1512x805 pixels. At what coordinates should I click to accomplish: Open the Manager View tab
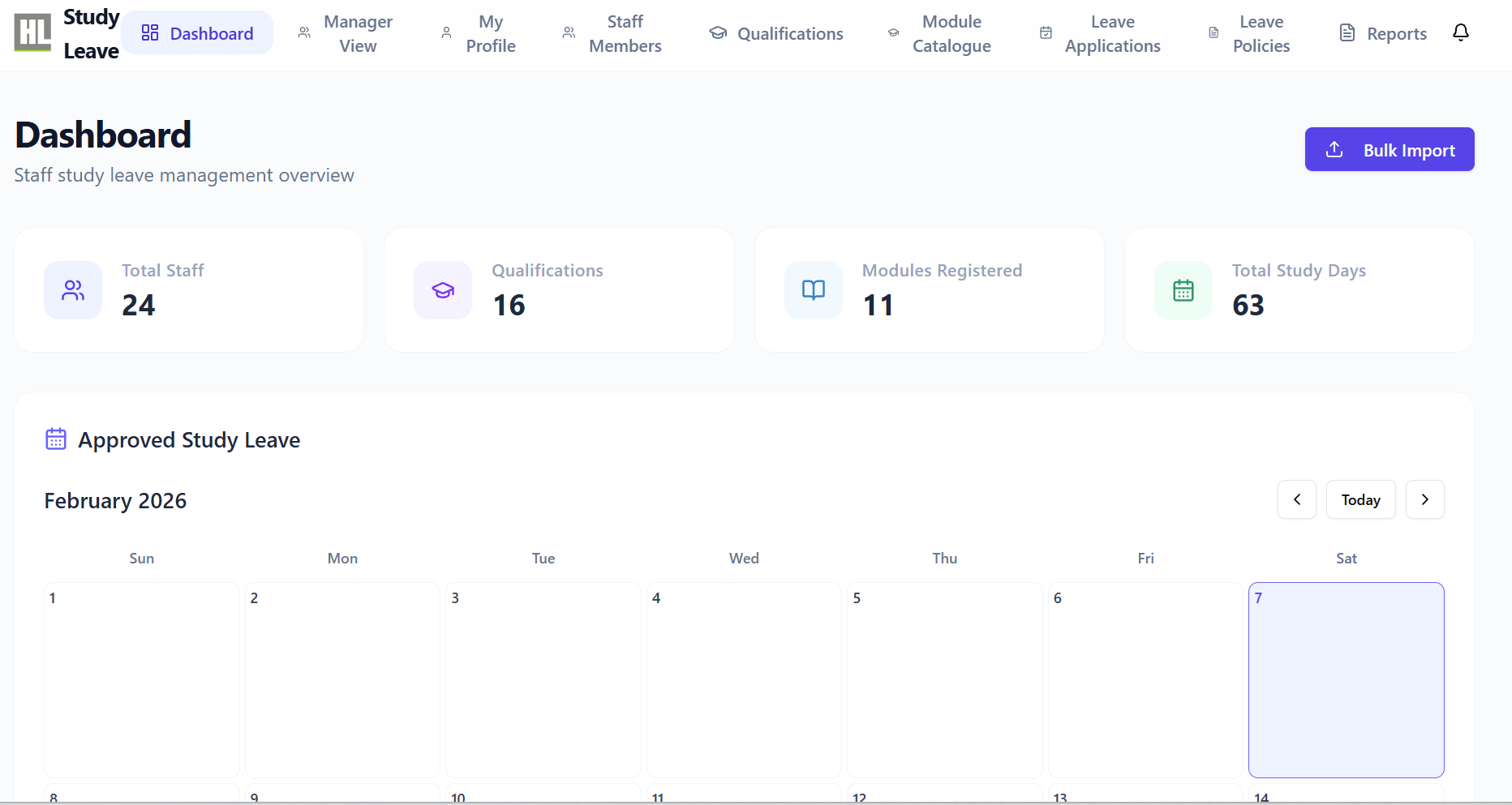(345, 33)
